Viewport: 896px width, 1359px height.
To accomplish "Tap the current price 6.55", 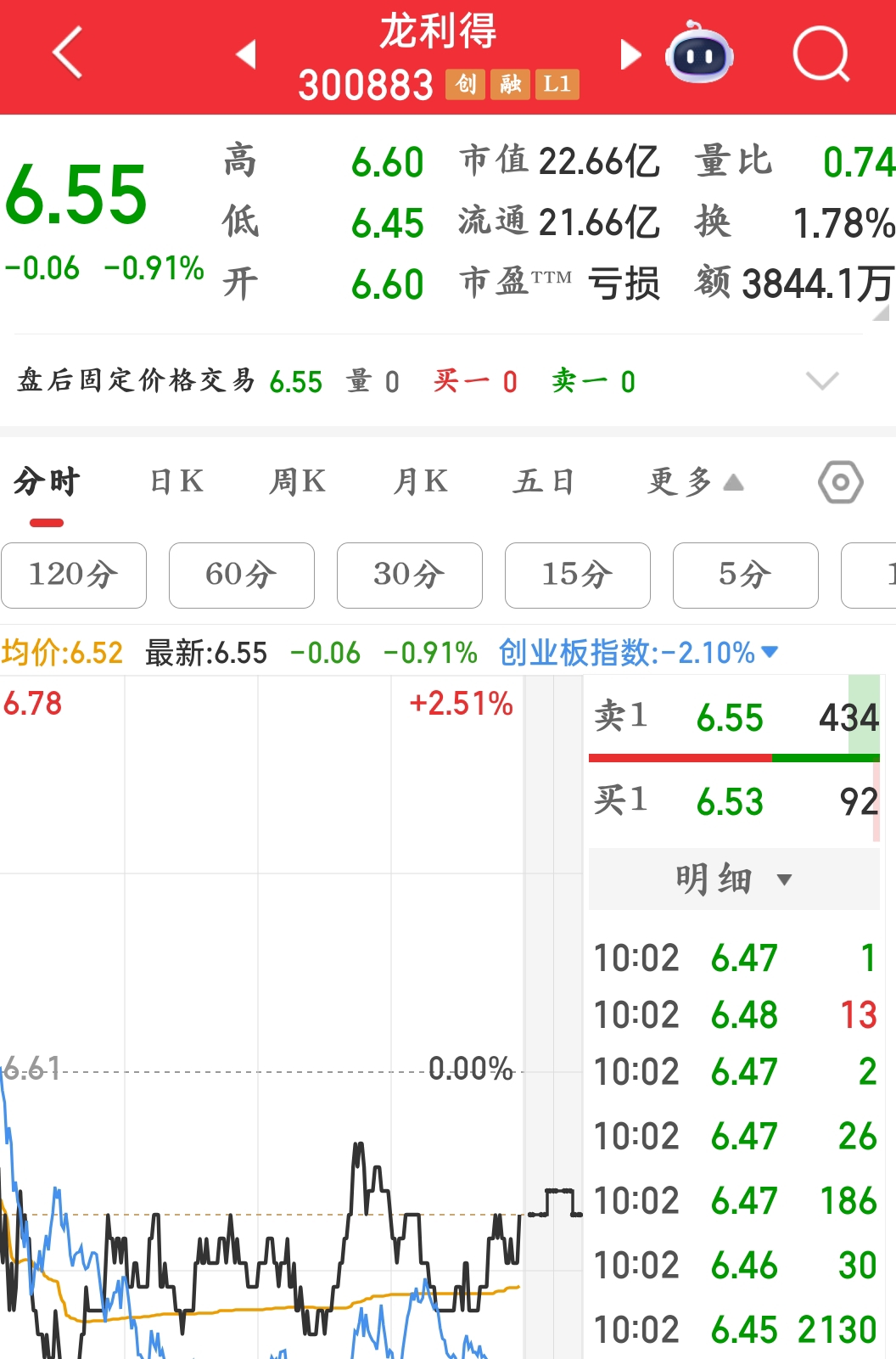I will [x=76, y=195].
